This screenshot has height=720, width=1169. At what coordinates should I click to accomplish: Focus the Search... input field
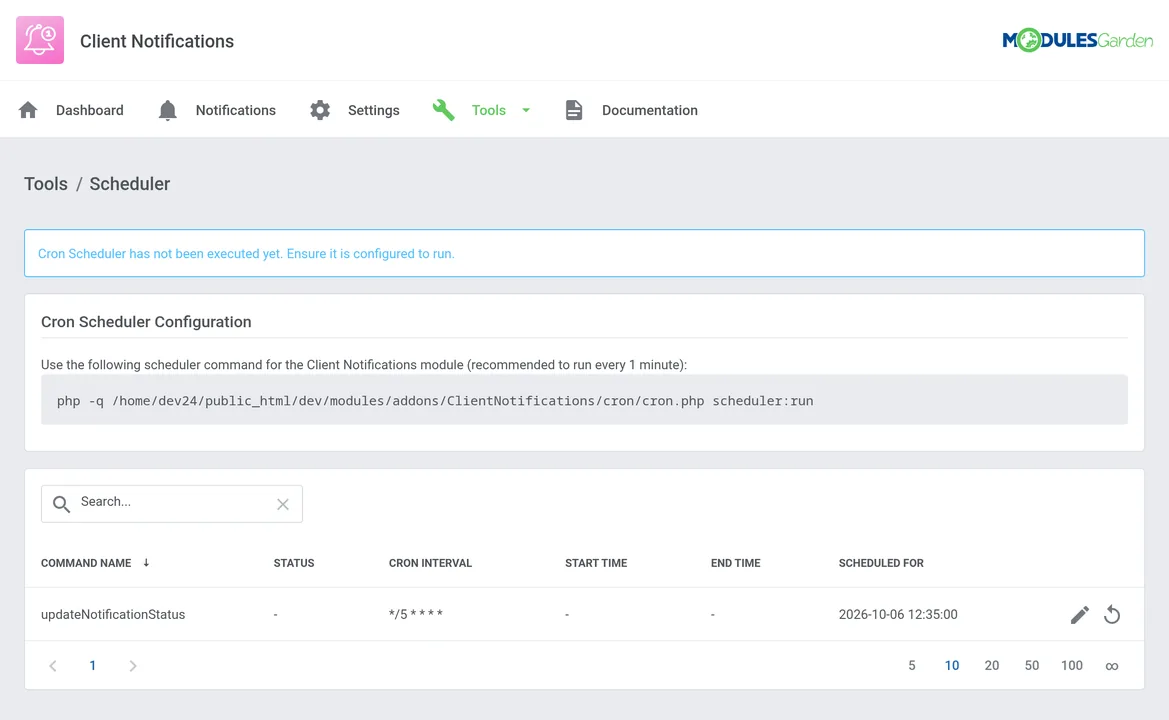(171, 504)
